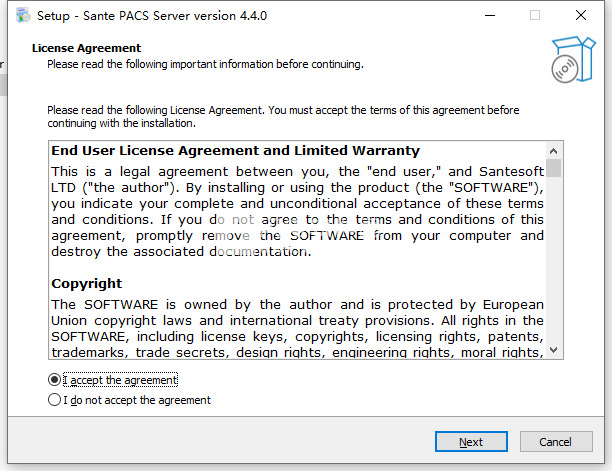This screenshot has width=612, height=471.
Task: Click the Setup installer icon in title bar
Action: [x=19, y=16]
